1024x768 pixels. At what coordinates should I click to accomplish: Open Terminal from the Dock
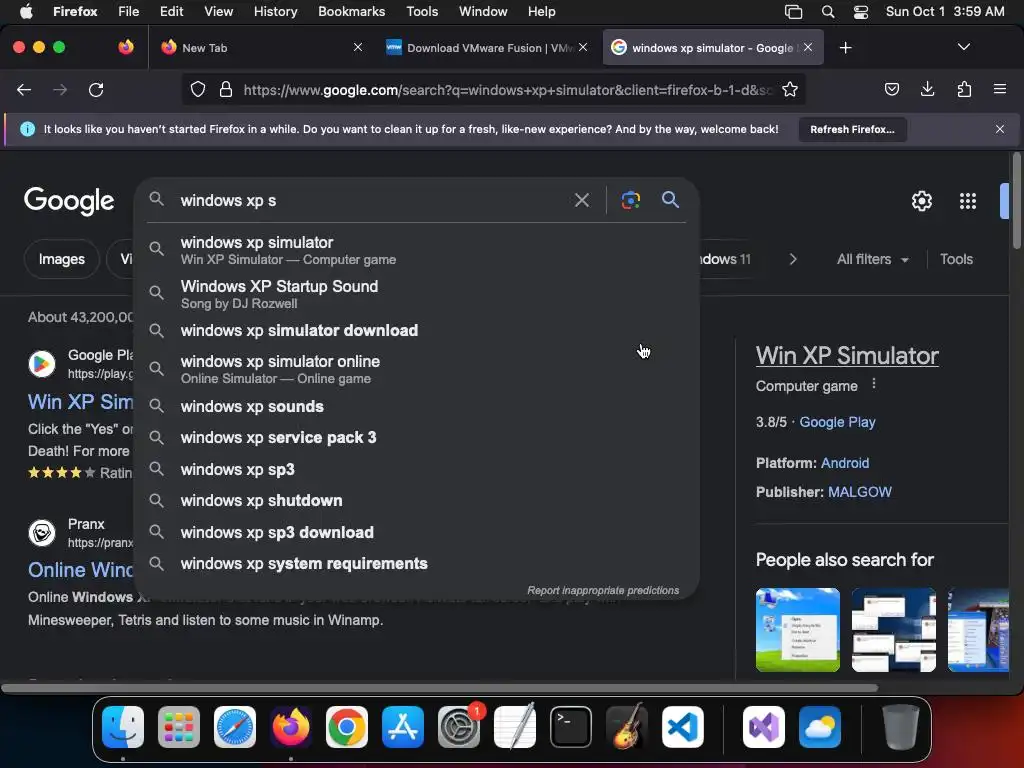tap(571, 727)
